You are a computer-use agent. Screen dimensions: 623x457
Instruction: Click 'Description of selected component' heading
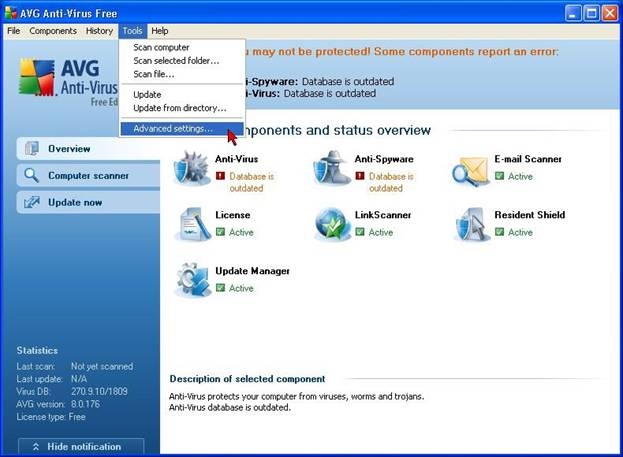point(247,379)
